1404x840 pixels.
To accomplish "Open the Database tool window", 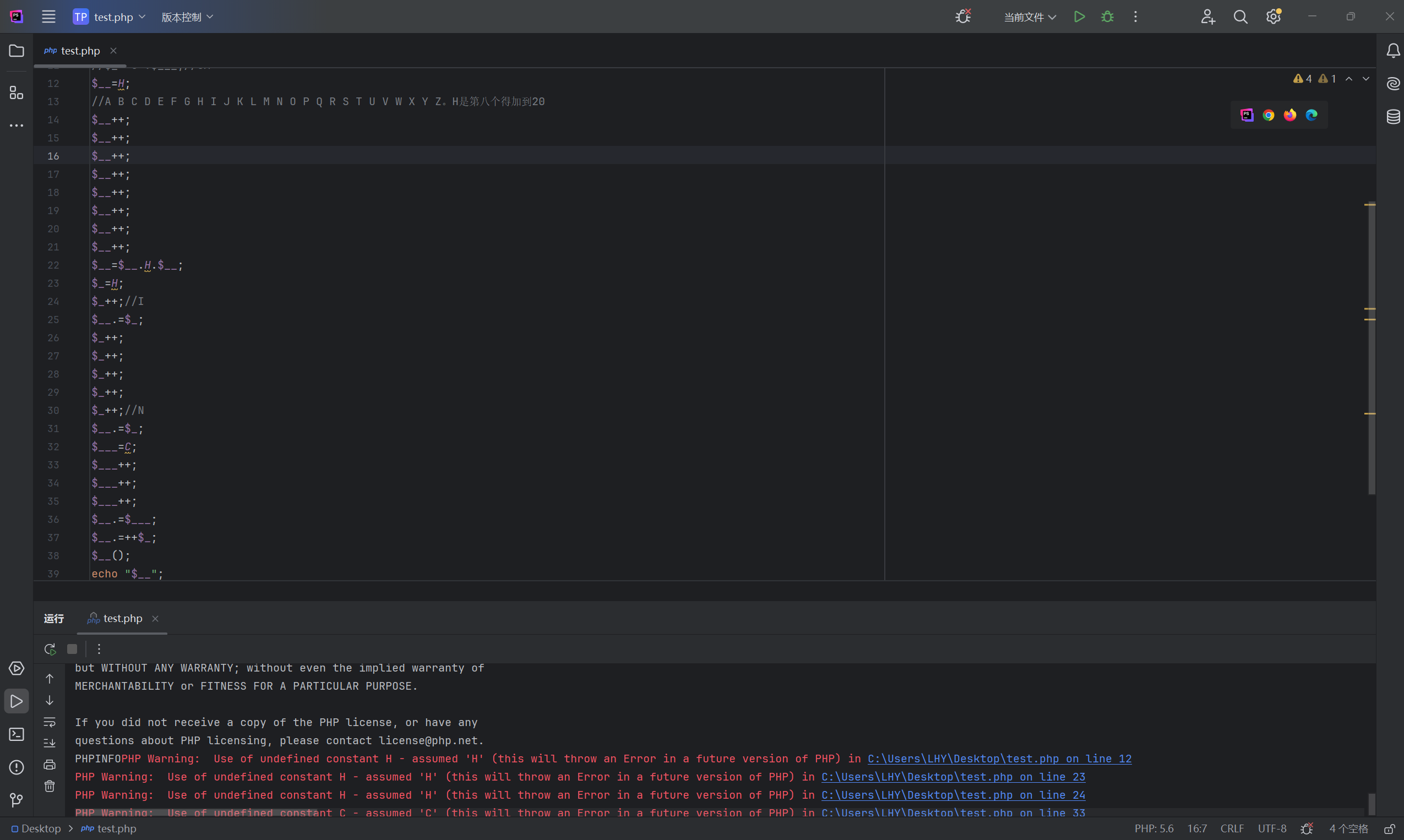I will [1392, 117].
